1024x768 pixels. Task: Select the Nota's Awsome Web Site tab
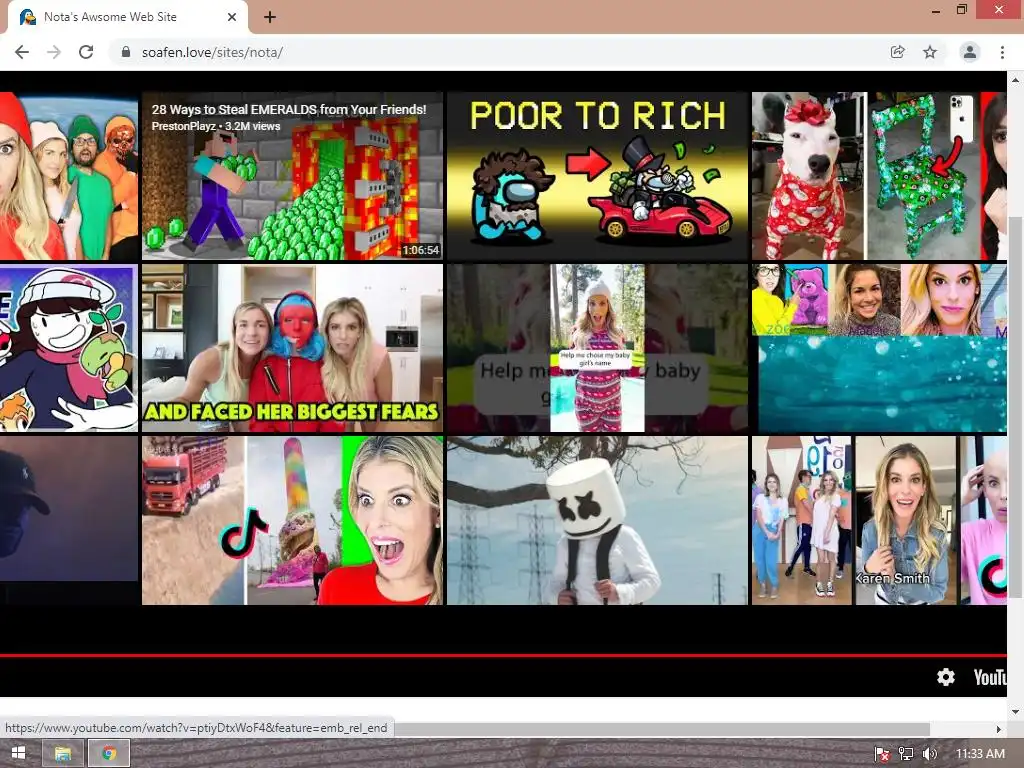pyautogui.click(x=127, y=17)
